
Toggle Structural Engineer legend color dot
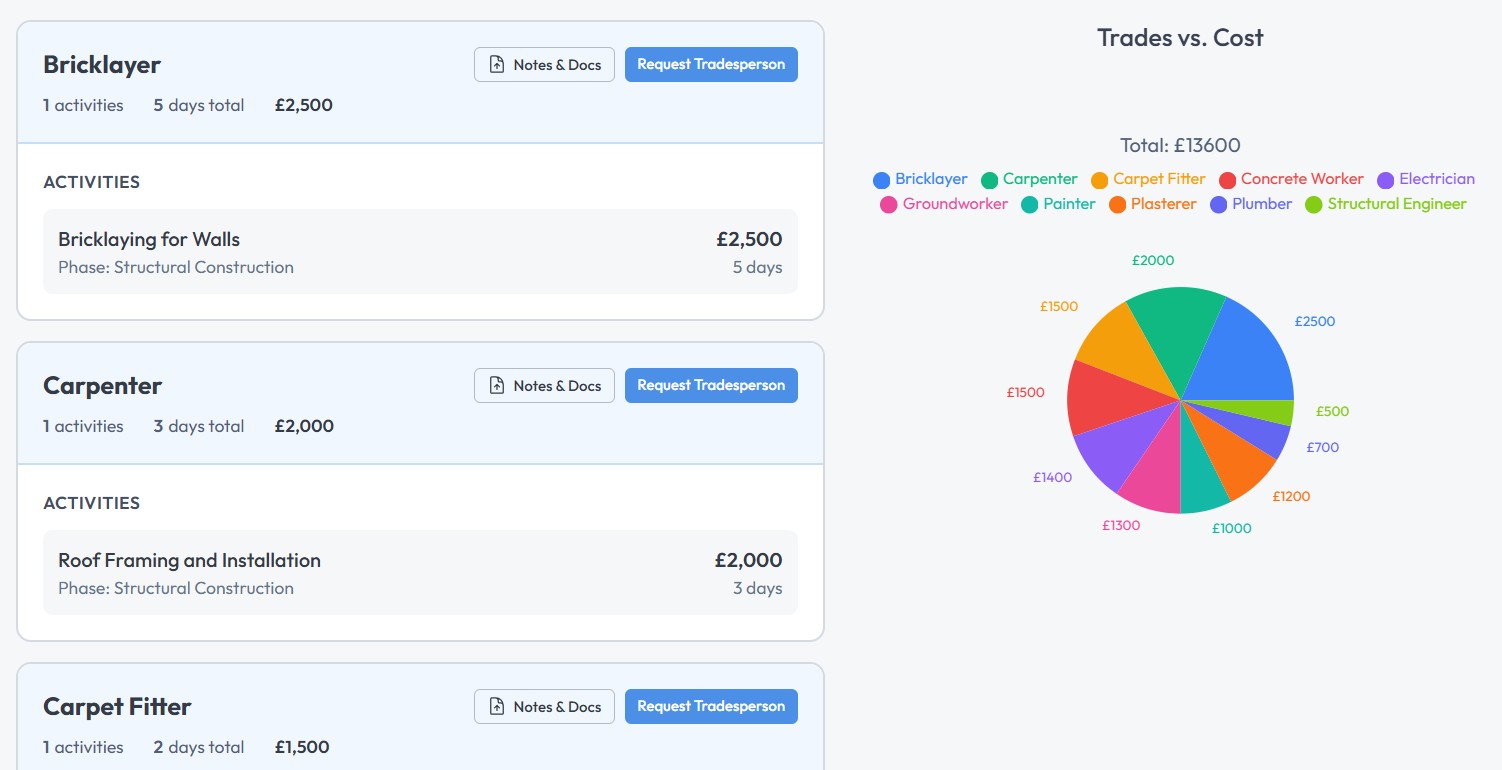(1313, 205)
